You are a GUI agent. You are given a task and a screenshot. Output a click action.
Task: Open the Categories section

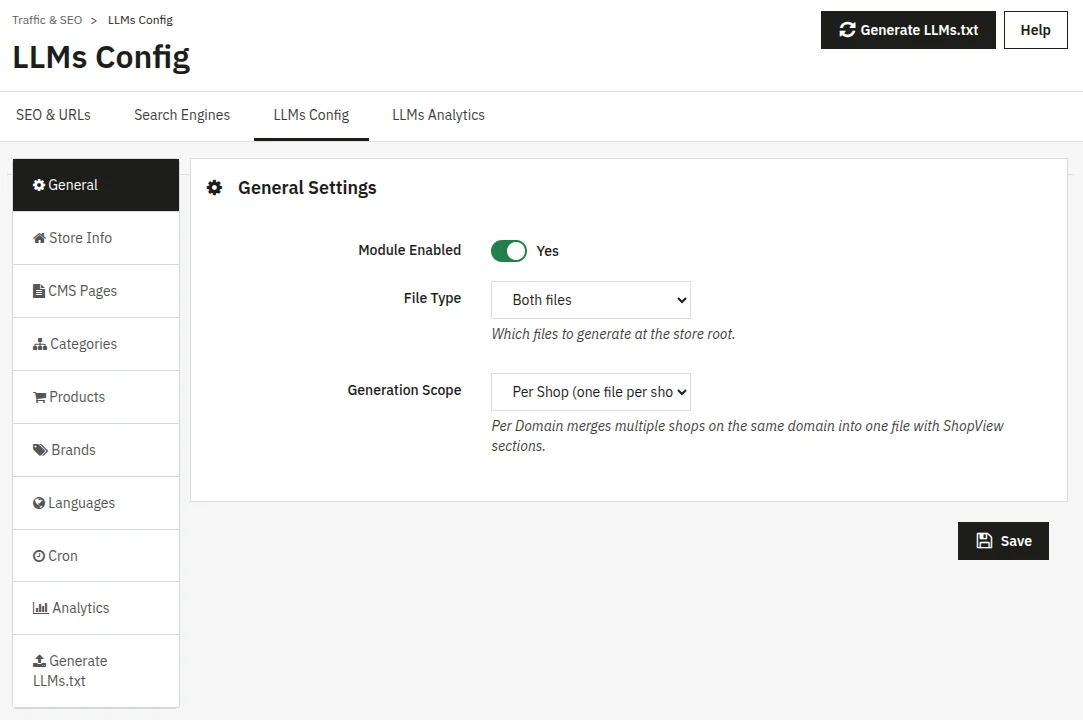coord(96,344)
